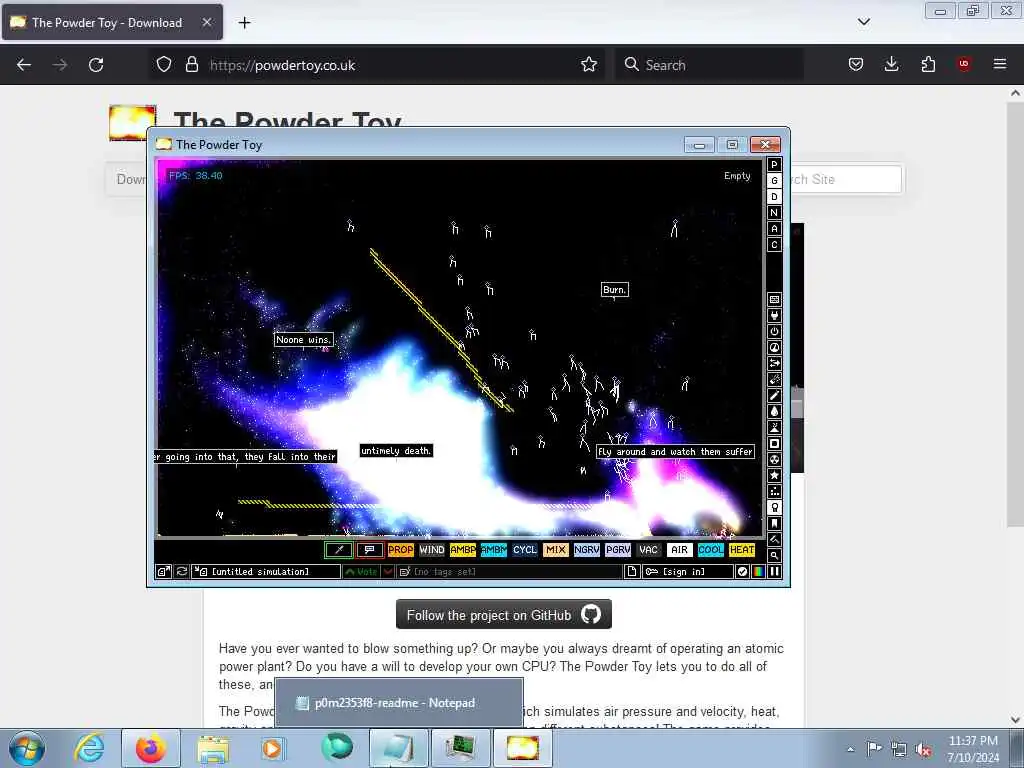Open the C console button
Screen dimensions: 1024x768
tap(774, 244)
